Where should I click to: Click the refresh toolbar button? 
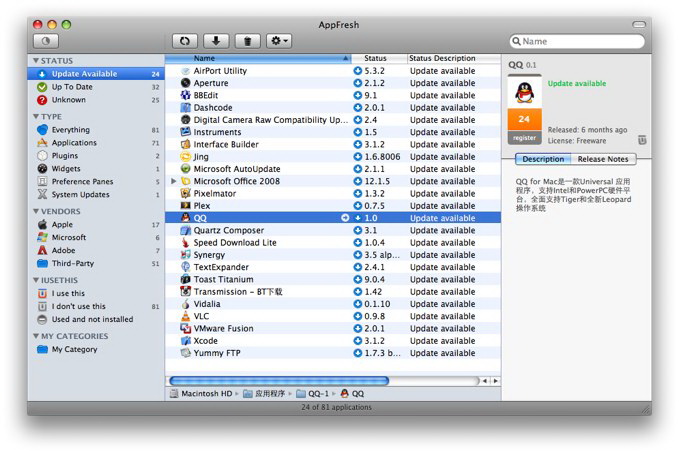[x=185, y=41]
